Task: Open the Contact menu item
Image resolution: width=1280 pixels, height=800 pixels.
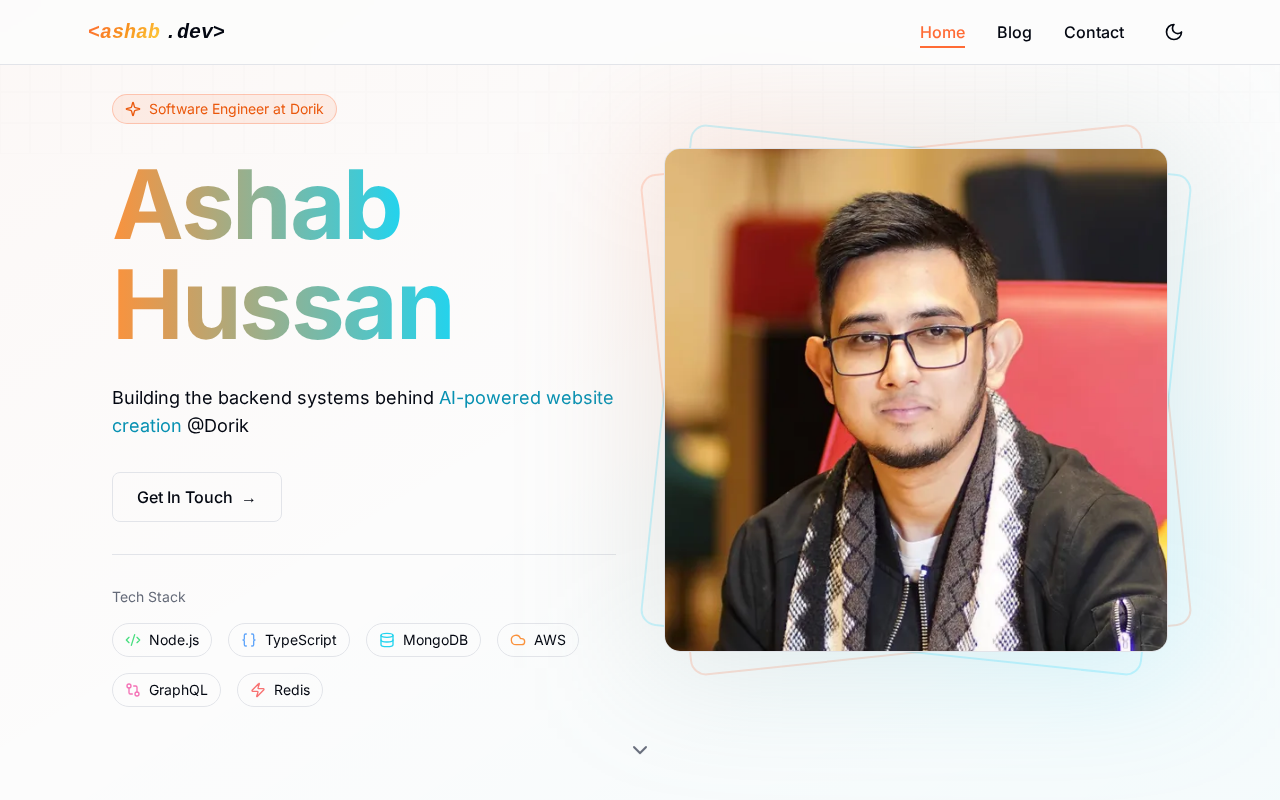Action: pos(1094,32)
